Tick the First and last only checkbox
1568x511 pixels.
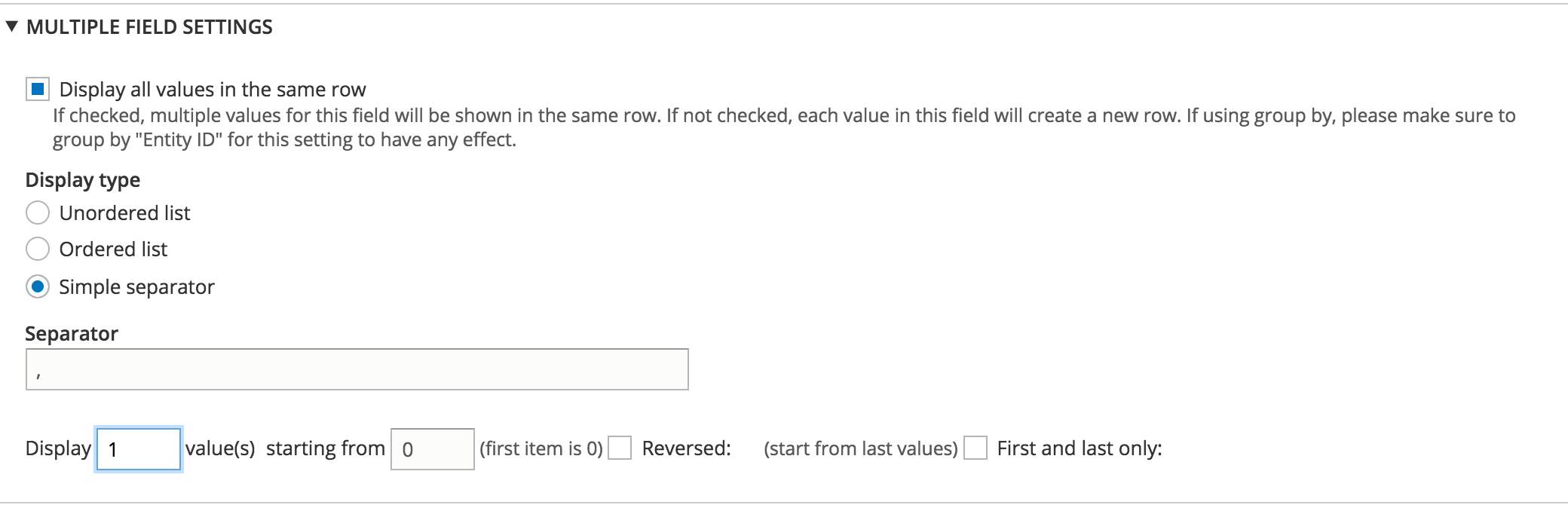[x=975, y=448]
